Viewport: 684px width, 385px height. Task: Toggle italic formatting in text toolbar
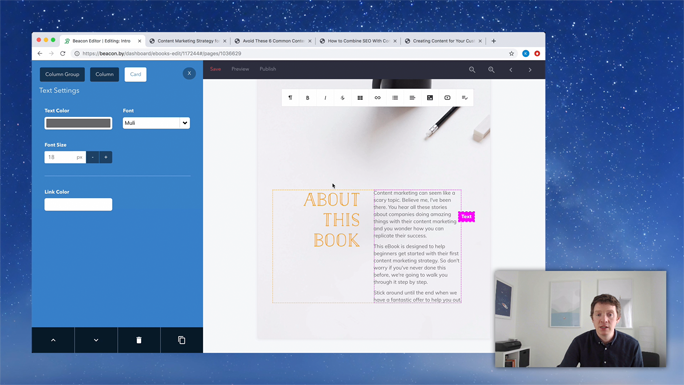click(325, 98)
